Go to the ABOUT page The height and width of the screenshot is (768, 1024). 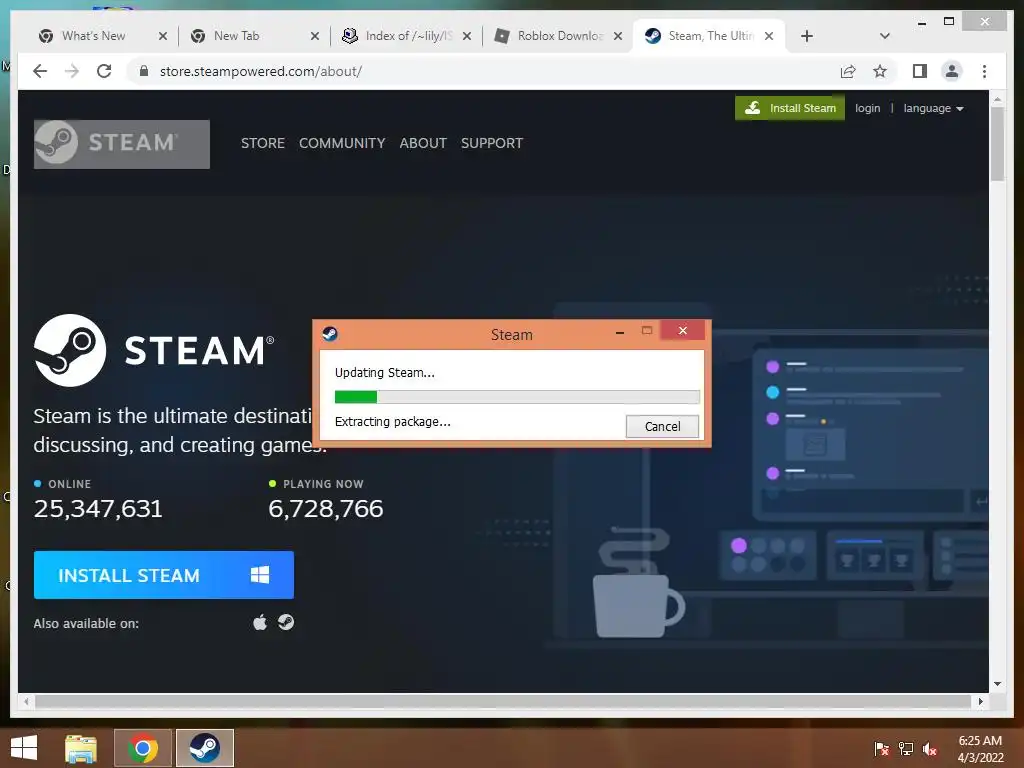tap(423, 143)
